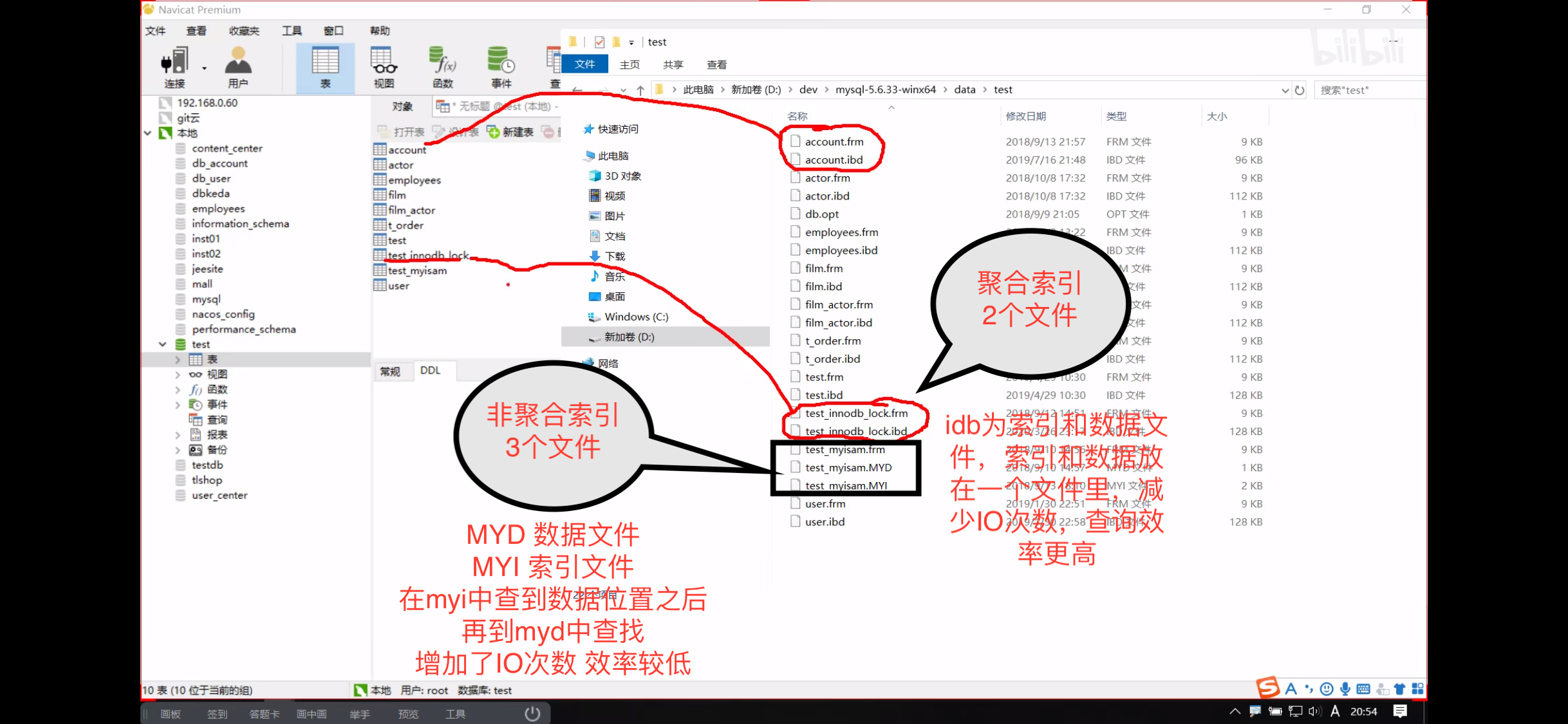Click the New Table button icon

click(x=494, y=132)
